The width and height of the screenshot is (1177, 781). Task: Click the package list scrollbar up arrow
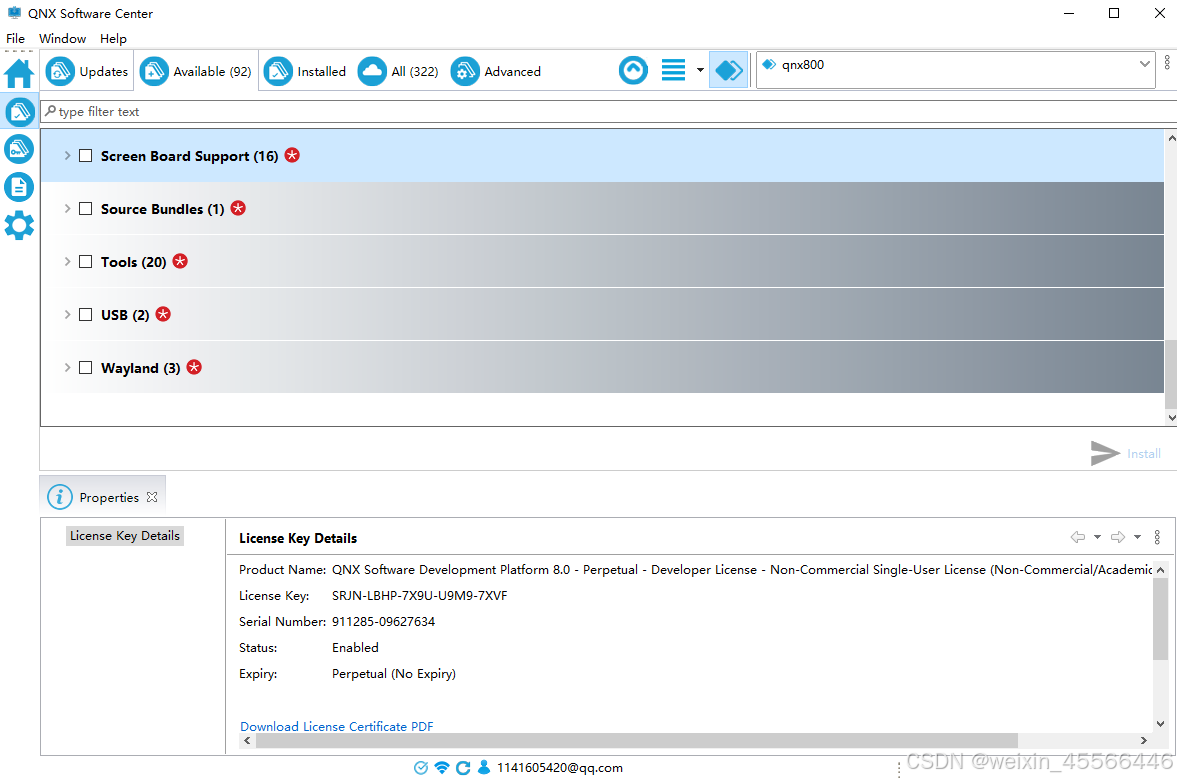pyautogui.click(x=1171, y=138)
